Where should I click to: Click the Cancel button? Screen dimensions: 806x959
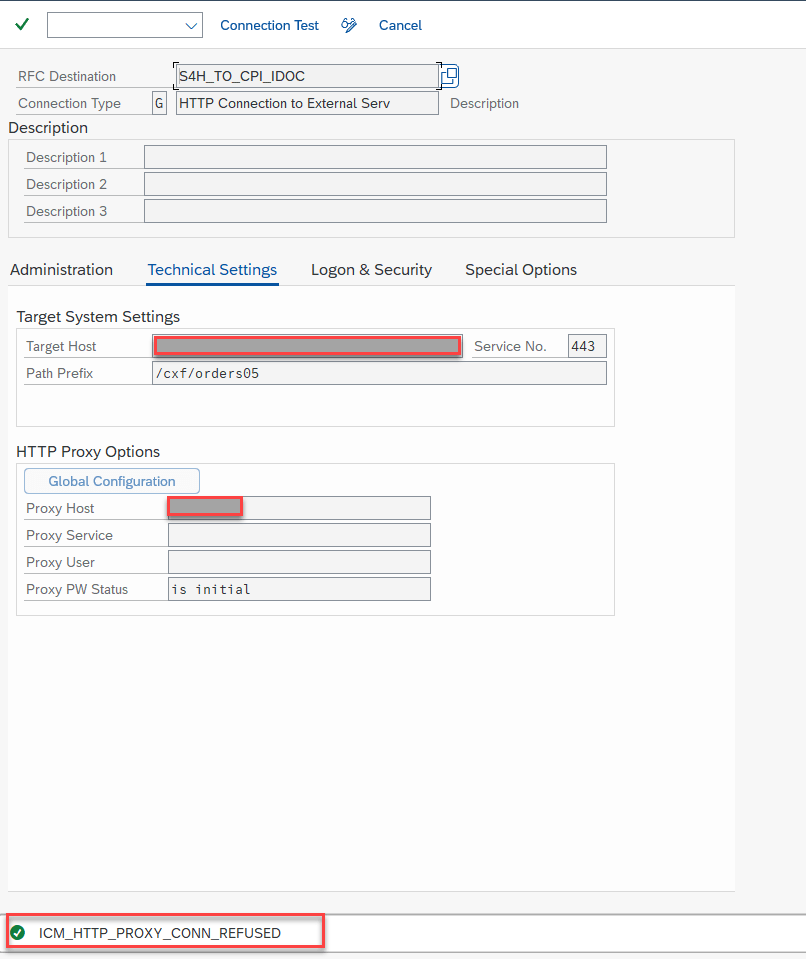[400, 25]
